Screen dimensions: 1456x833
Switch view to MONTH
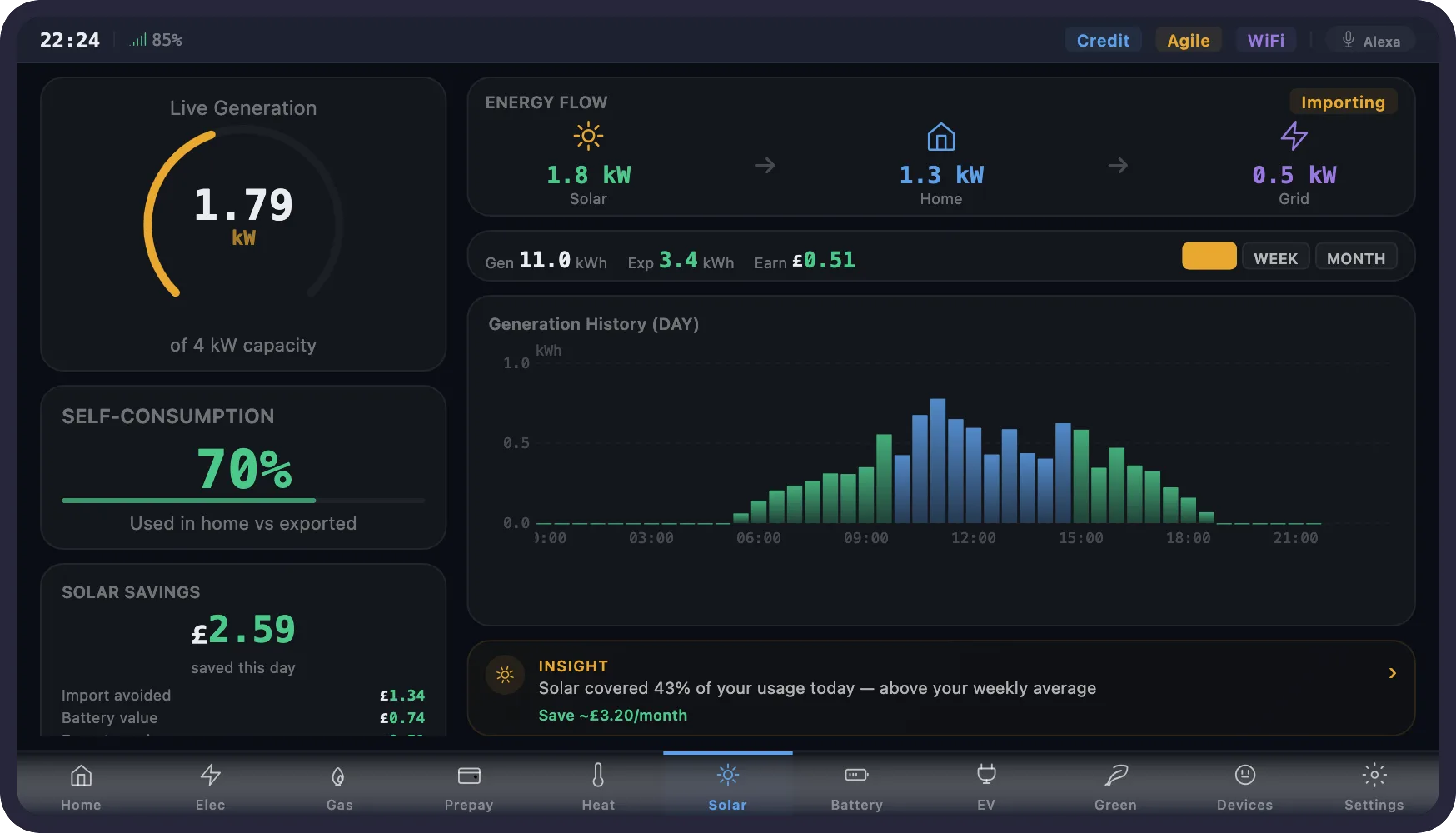click(1356, 257)
